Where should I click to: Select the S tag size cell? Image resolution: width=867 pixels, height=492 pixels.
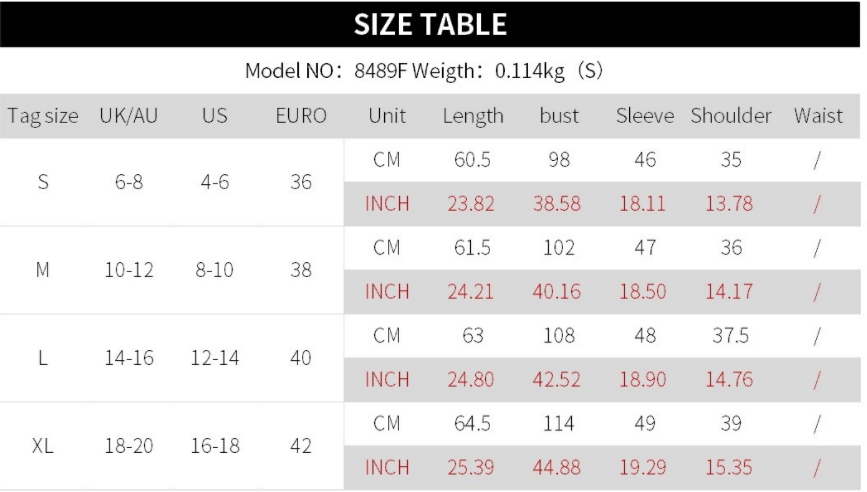[42, 182]
